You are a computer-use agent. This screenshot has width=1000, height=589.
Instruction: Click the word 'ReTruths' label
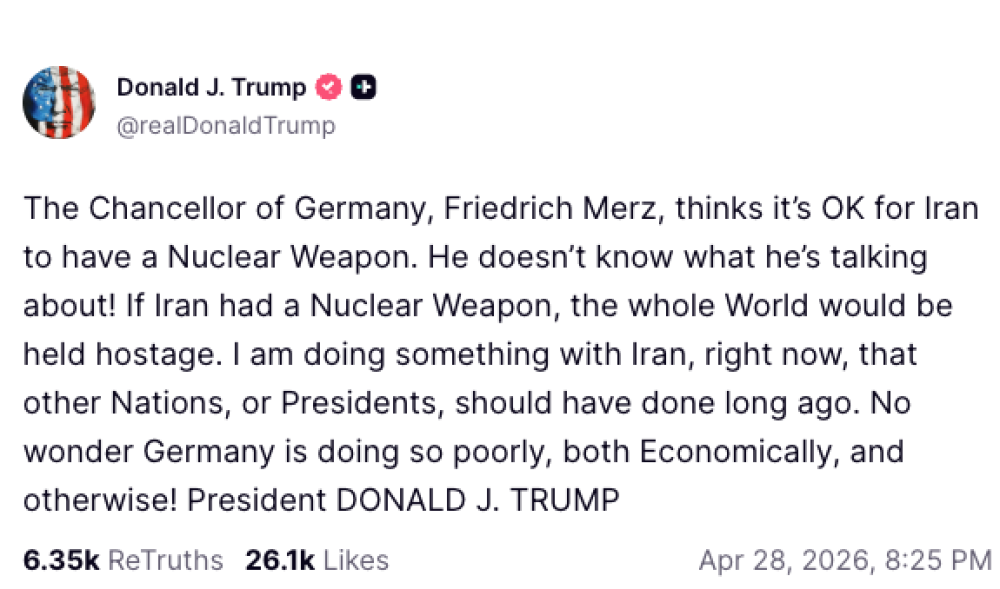165,559
